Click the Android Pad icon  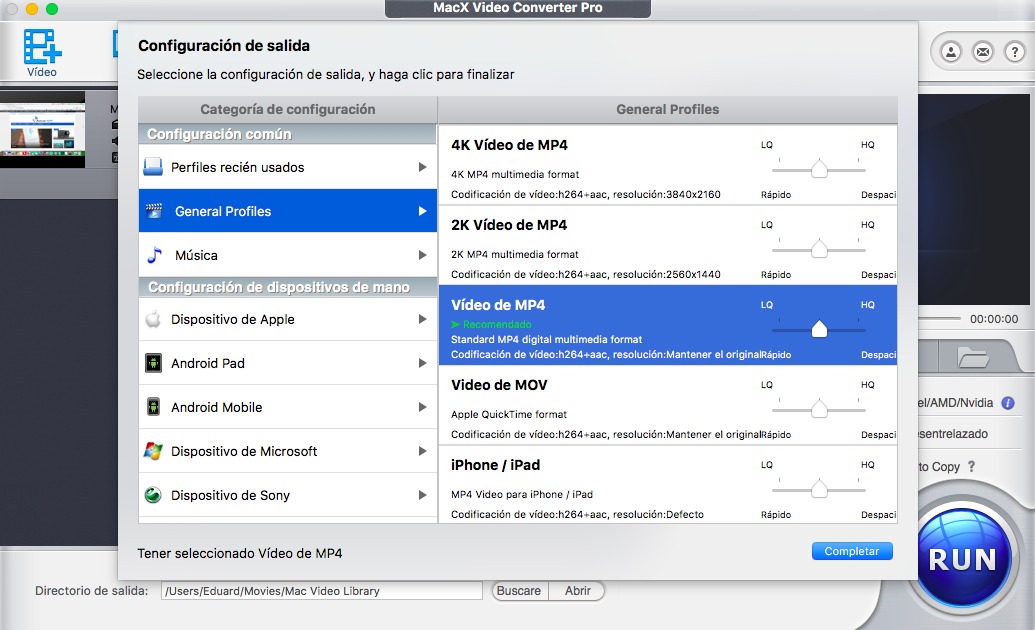point(153,363)
